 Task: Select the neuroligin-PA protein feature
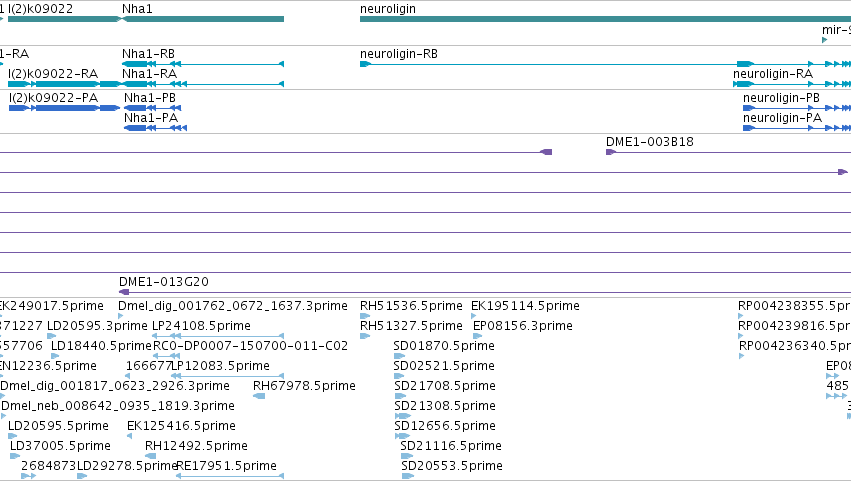point(797,128)
